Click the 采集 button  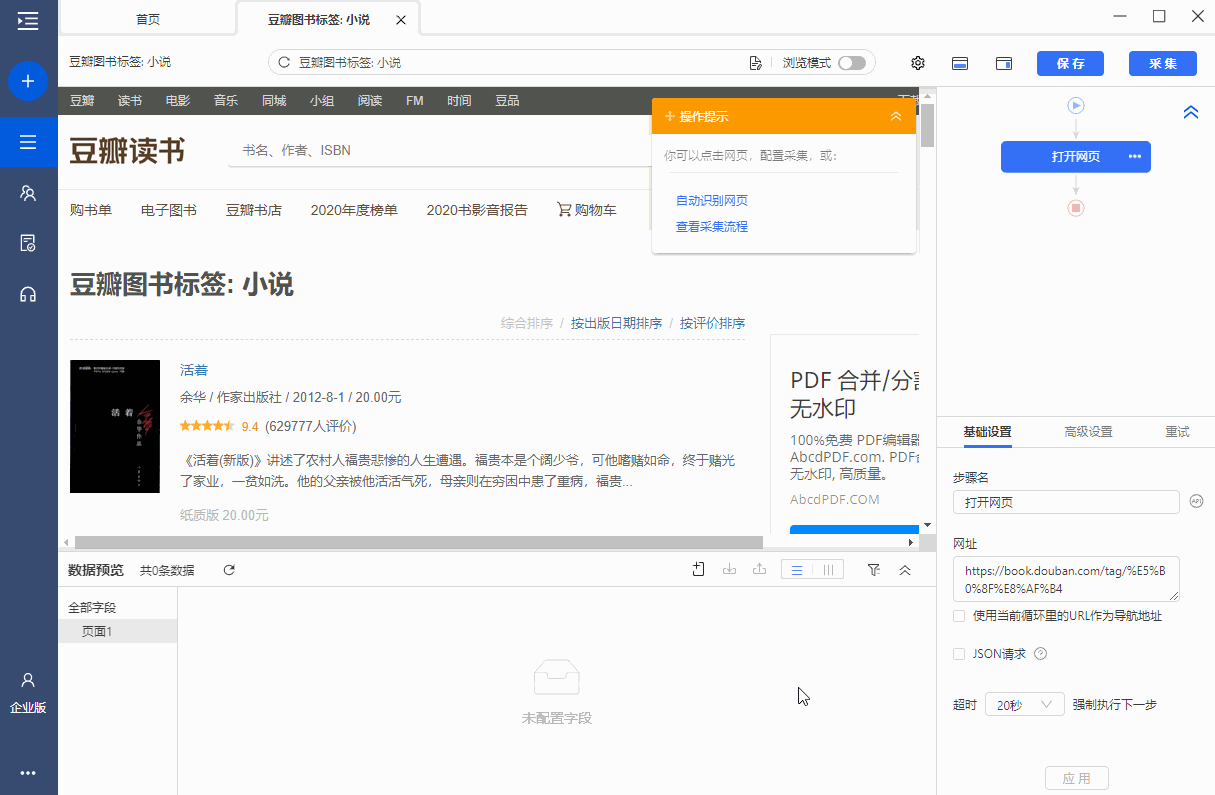pos(1163,63)
